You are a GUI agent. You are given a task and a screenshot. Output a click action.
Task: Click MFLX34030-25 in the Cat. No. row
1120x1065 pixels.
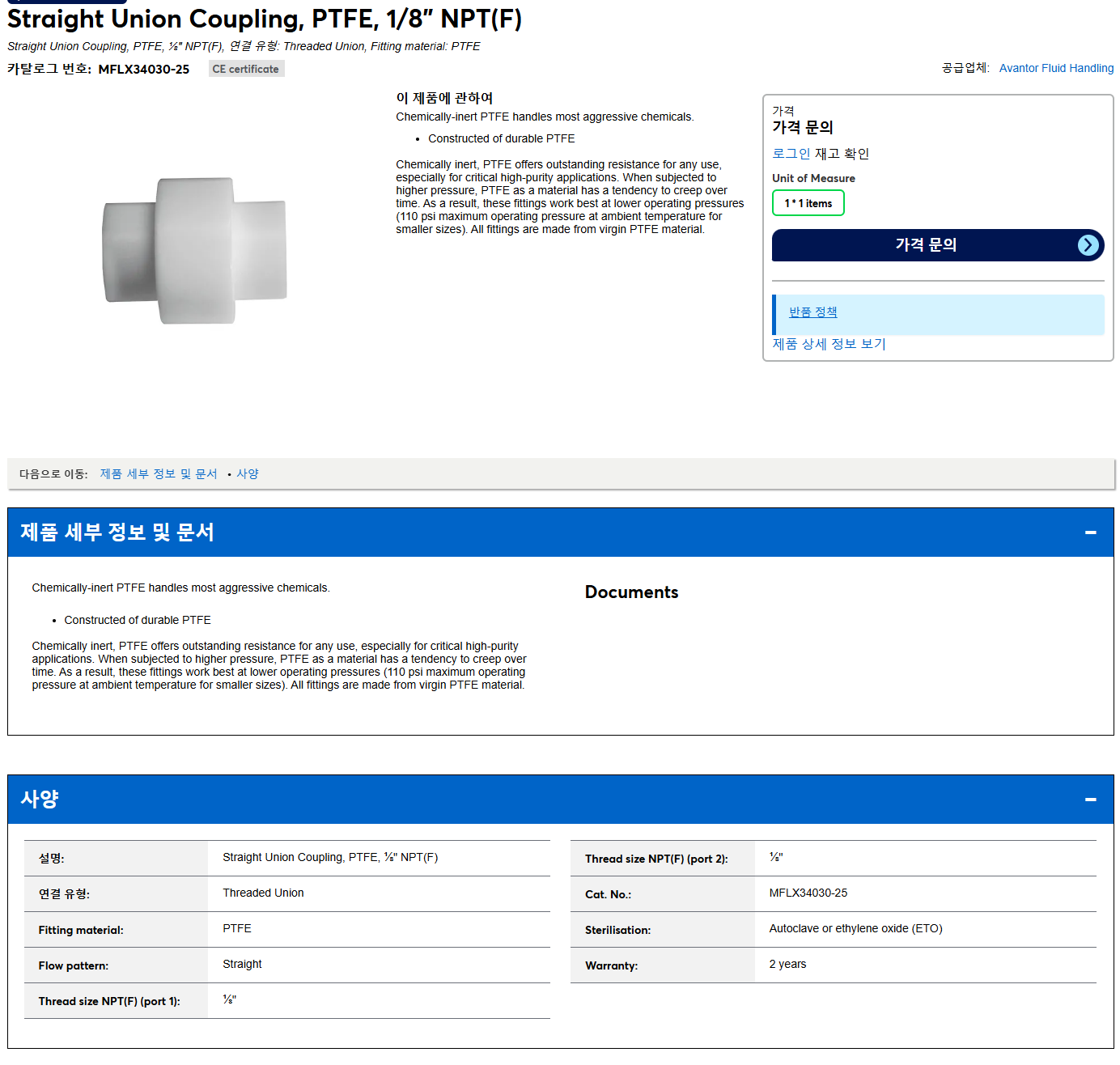[x=808, y=893]
